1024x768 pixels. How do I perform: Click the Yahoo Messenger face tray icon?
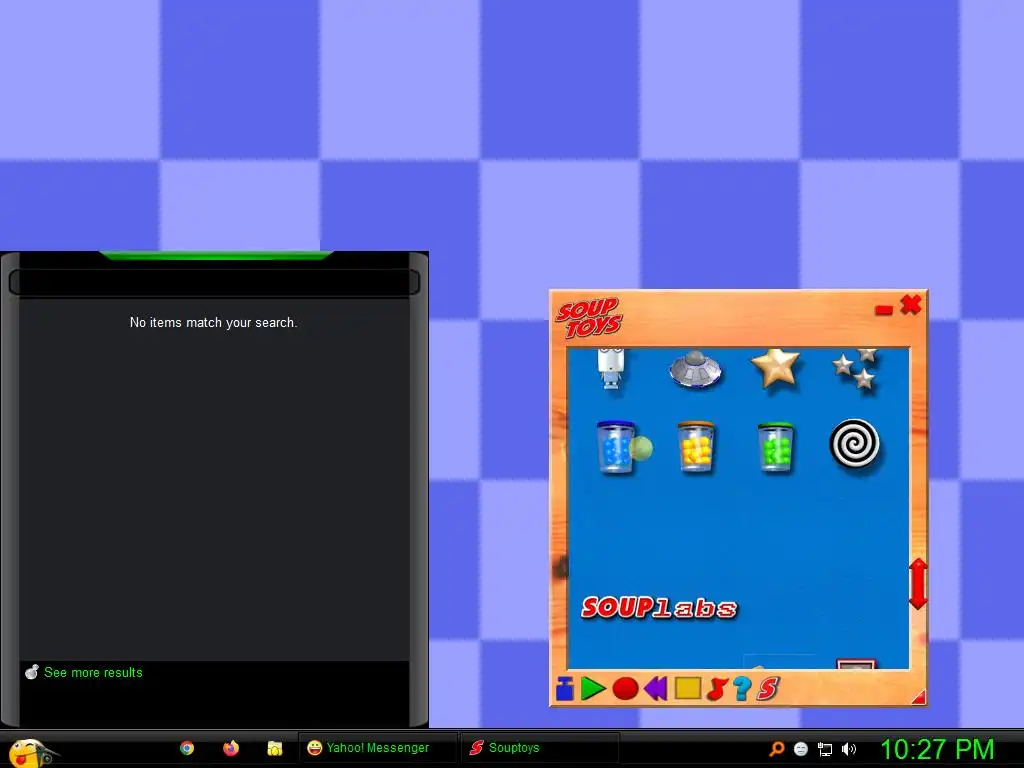click(801, 749)
